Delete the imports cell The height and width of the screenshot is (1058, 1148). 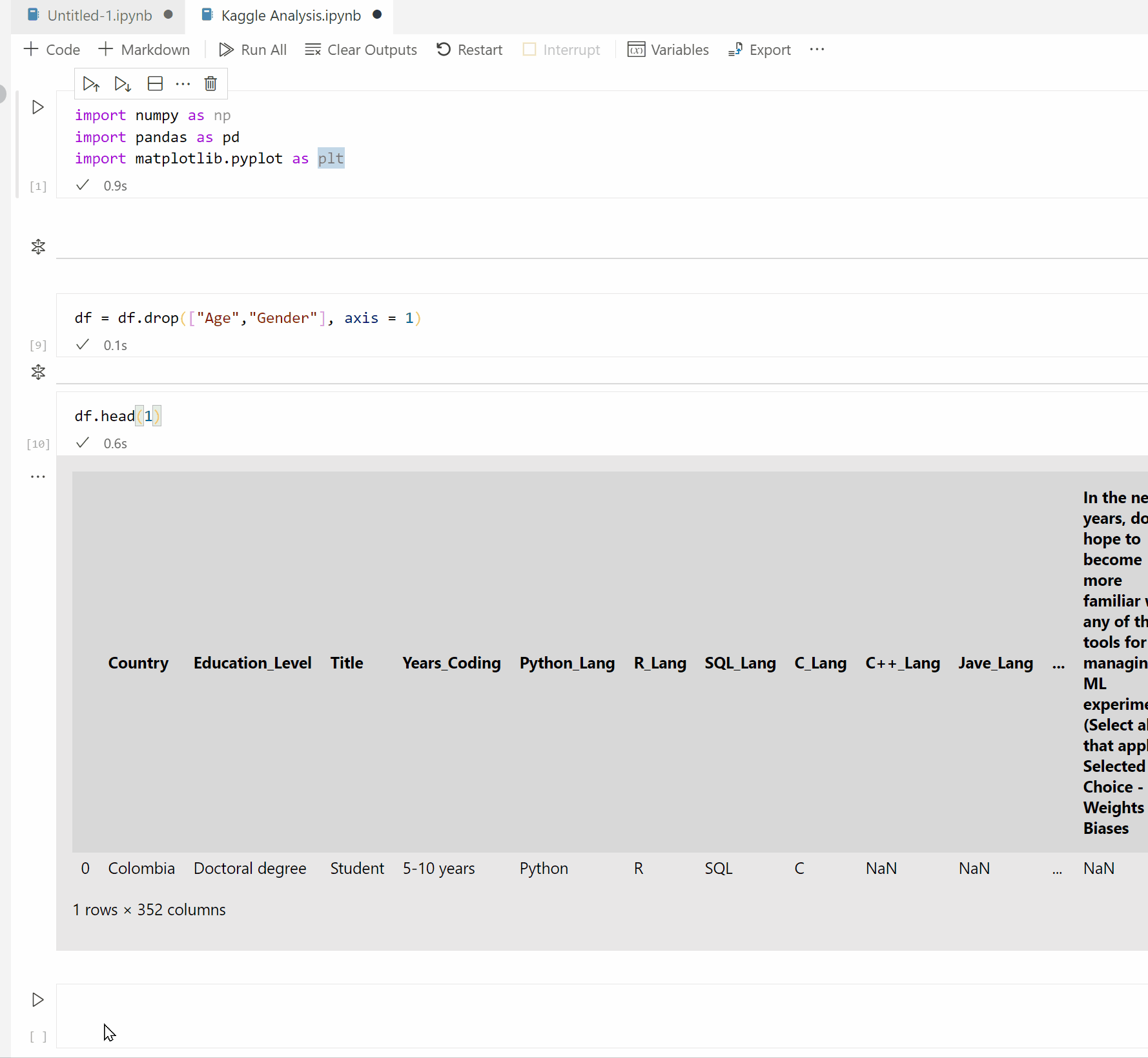[210, 83]
